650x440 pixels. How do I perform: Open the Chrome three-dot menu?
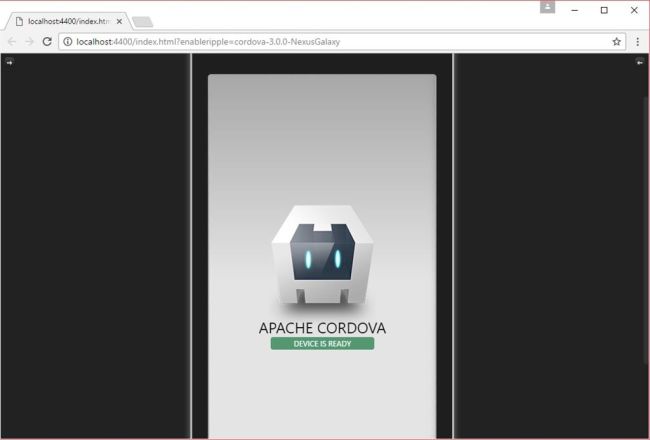point(638,41)
